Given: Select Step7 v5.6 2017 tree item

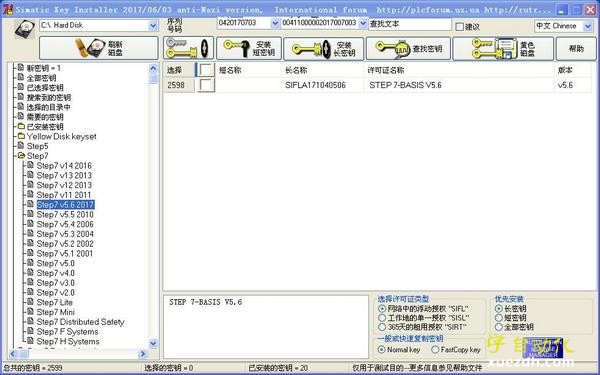Looking at the screenshot, I should point(65,205).
